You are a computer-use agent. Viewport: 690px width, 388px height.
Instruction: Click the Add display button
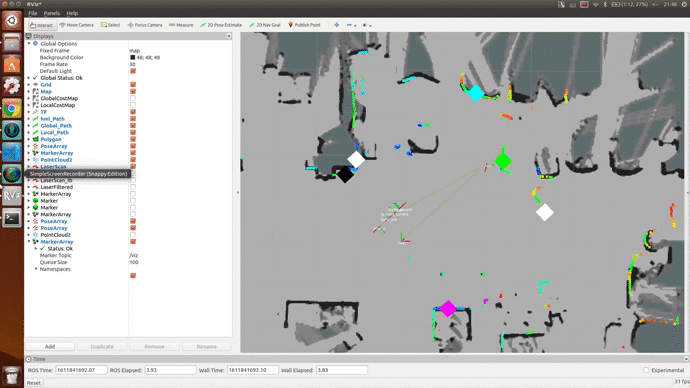coord(50,347)
